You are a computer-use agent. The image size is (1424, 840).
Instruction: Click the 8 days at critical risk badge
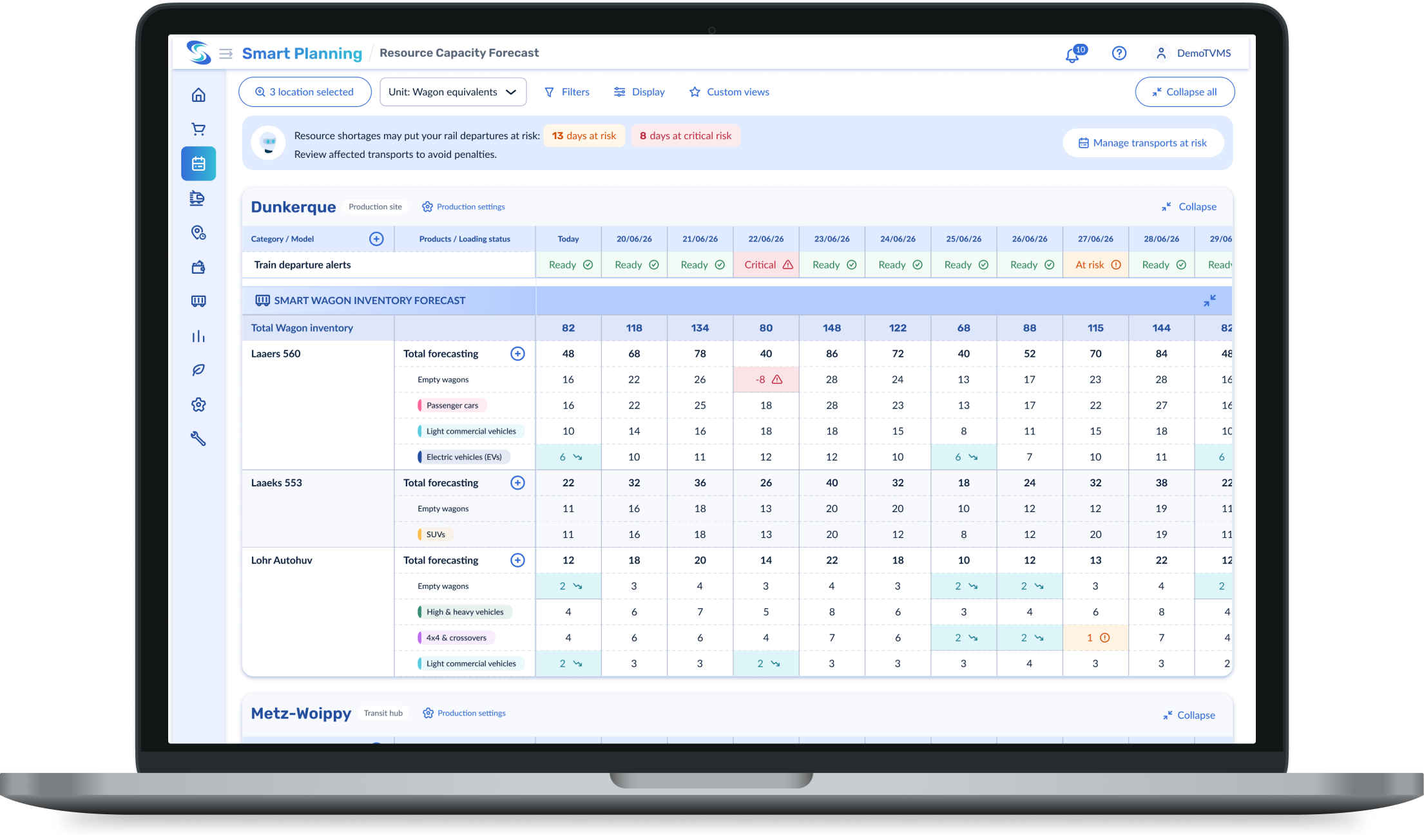tap(686, 136)
